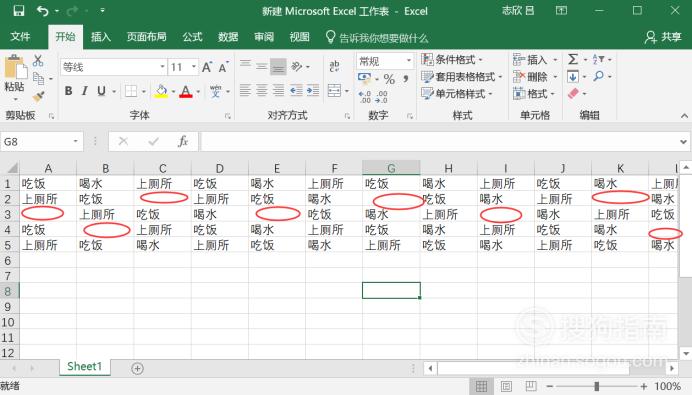The height and width of the screenshot is (395, 692).
Task: Switch to the 插入 tab
Action: (101, 37)
